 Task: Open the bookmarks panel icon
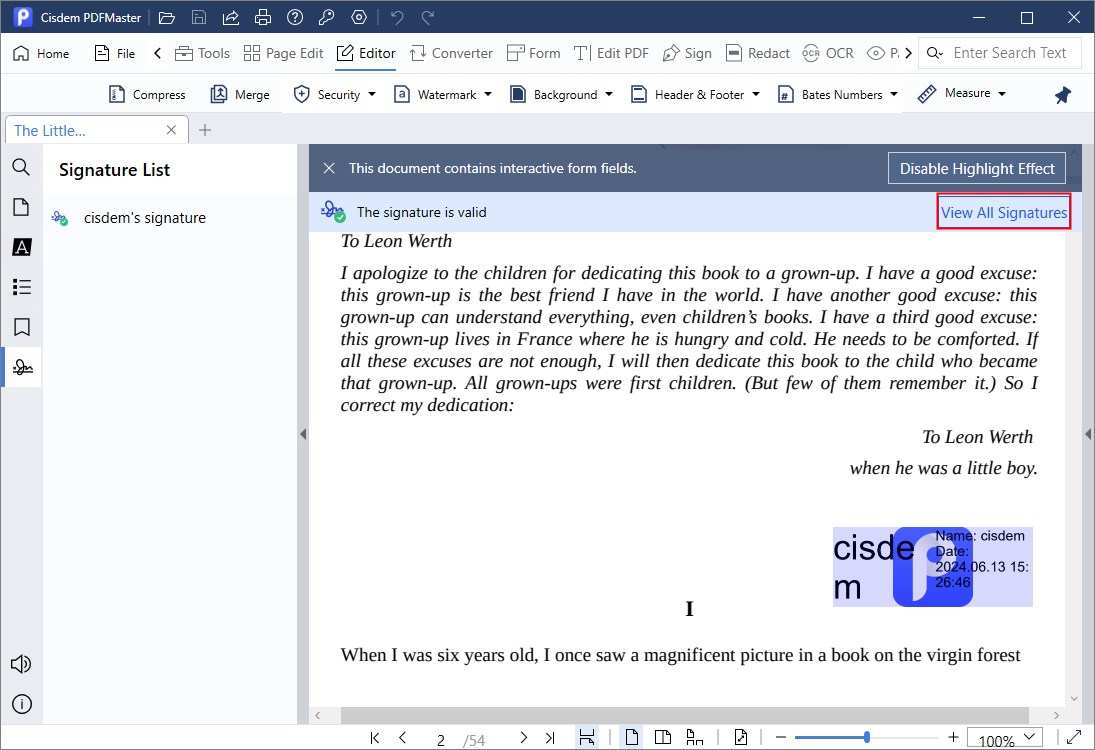(x=22, y=327)
